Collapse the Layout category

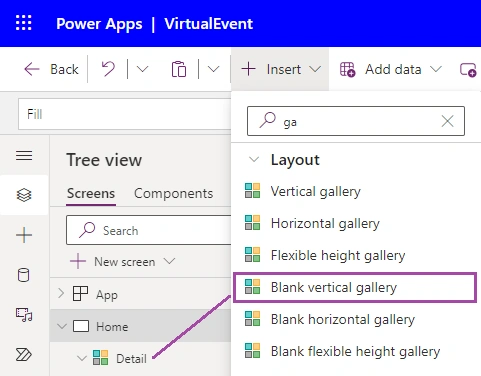point(254,160)
